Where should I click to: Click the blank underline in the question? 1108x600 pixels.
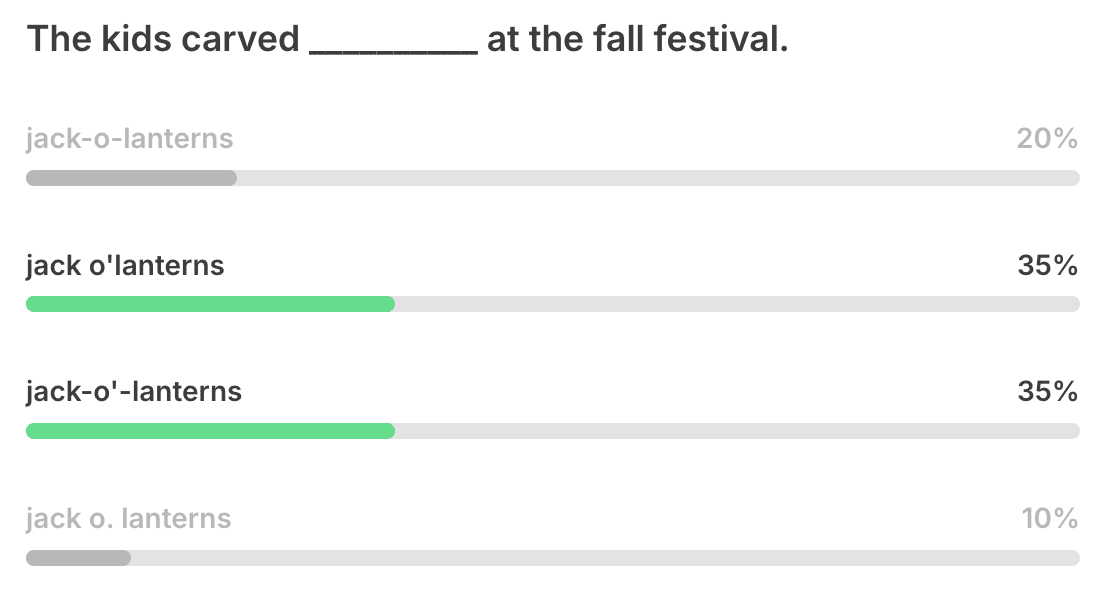click(393, 50)
